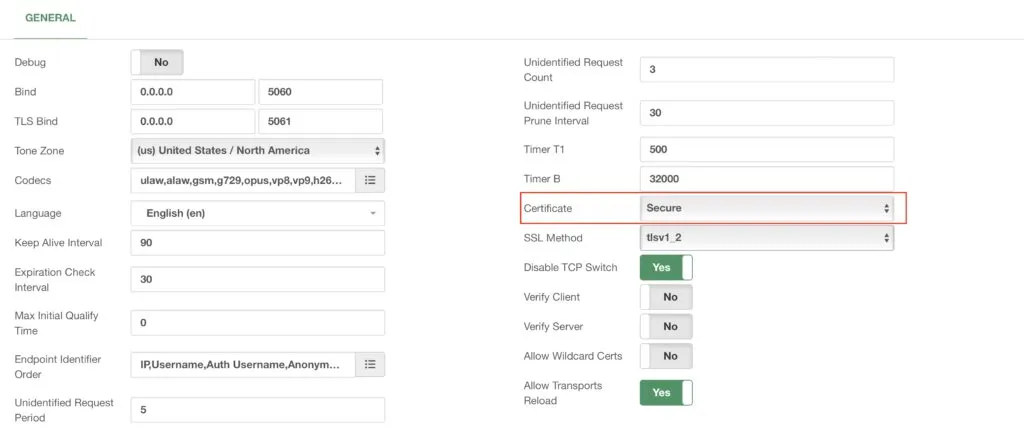Click the Bind port field 5060
Viewport: 1024px width, 431px height.
321,92
